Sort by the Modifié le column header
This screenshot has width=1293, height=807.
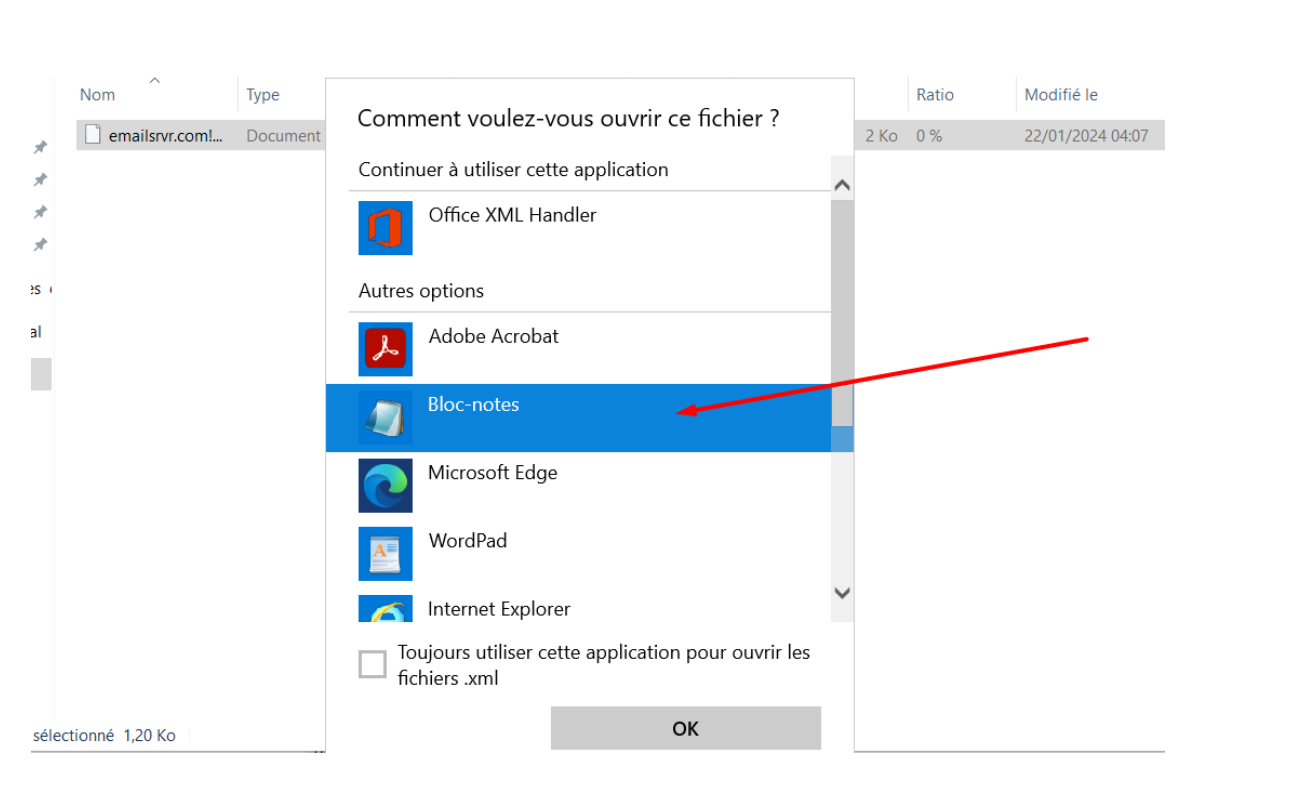1061,95
